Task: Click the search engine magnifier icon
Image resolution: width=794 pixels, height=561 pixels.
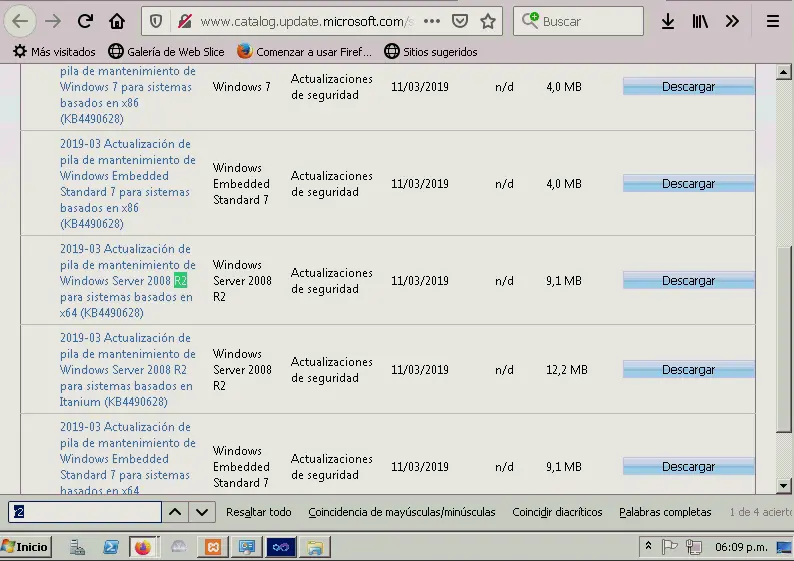Action: pos(530,21)
